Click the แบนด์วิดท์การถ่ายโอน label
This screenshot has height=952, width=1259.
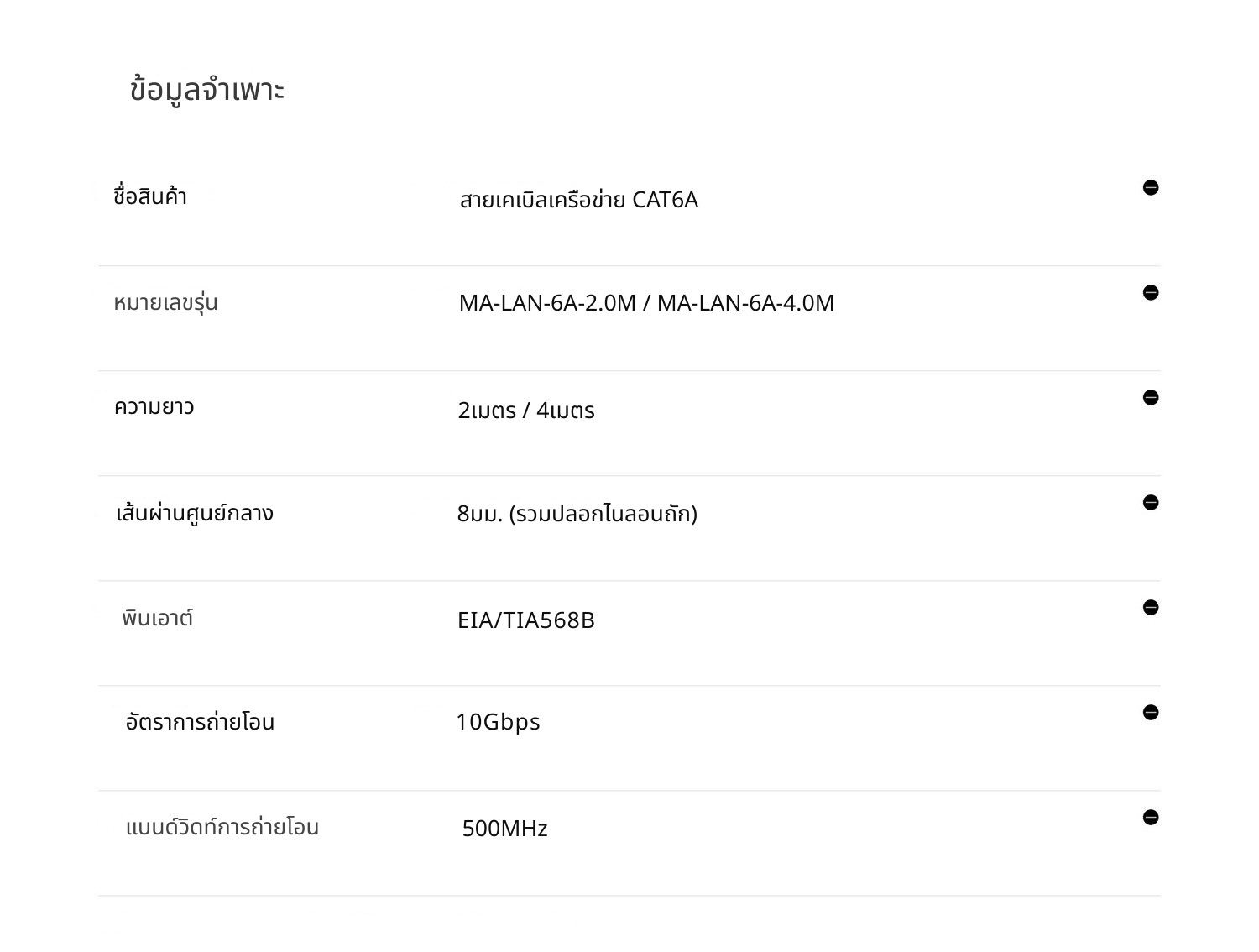point(222,827)
